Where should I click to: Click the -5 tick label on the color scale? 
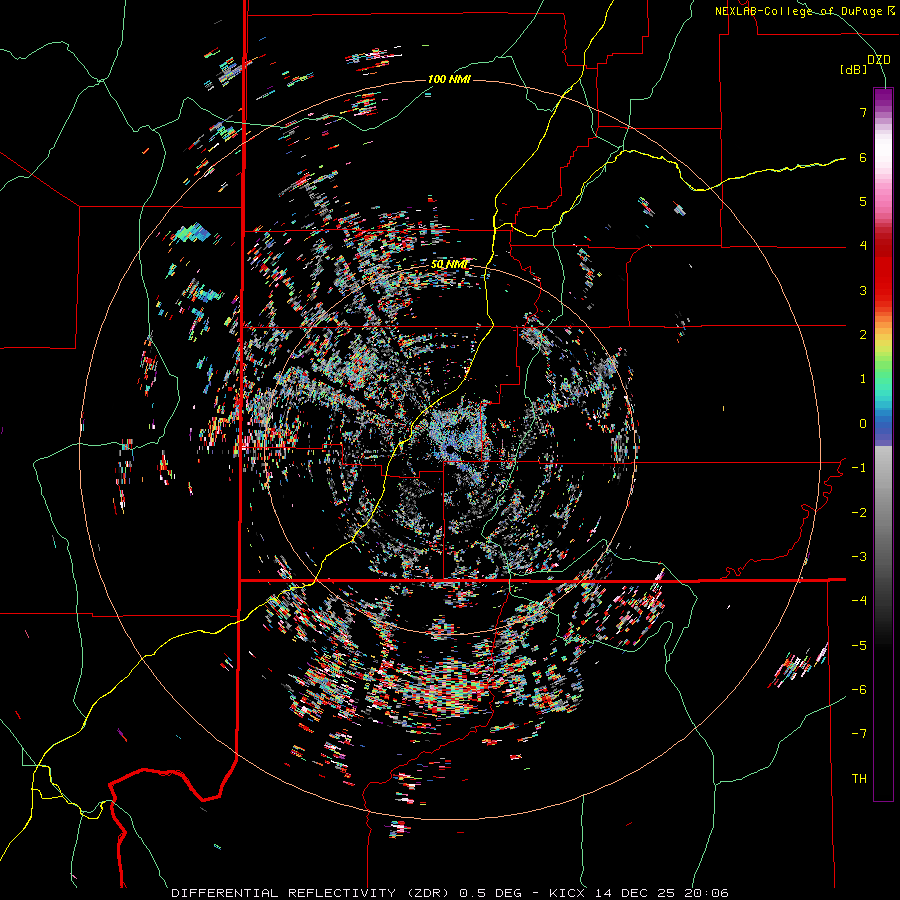(859, 646)
